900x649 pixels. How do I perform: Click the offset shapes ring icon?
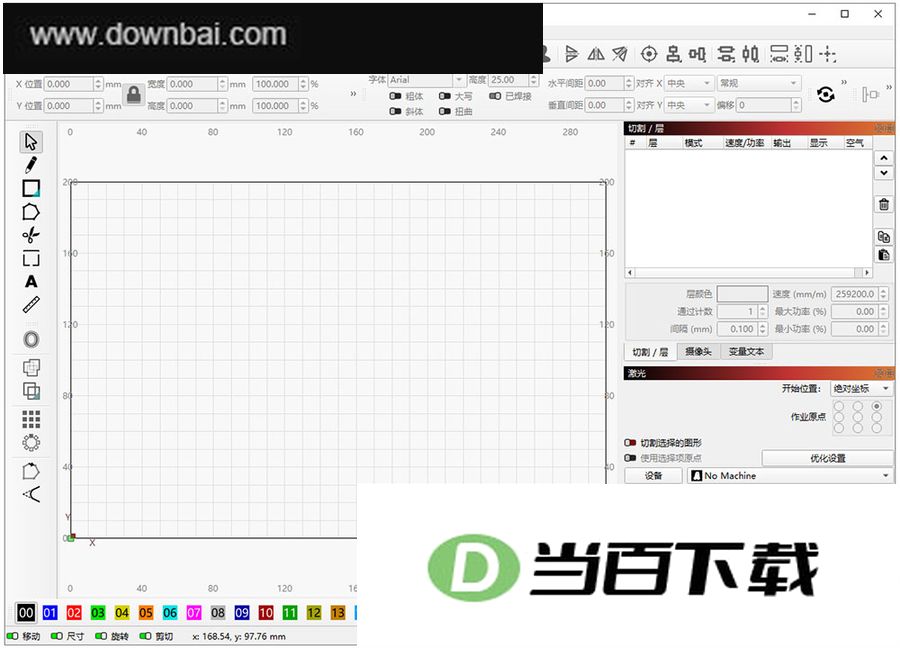click(x=31, y=340)
